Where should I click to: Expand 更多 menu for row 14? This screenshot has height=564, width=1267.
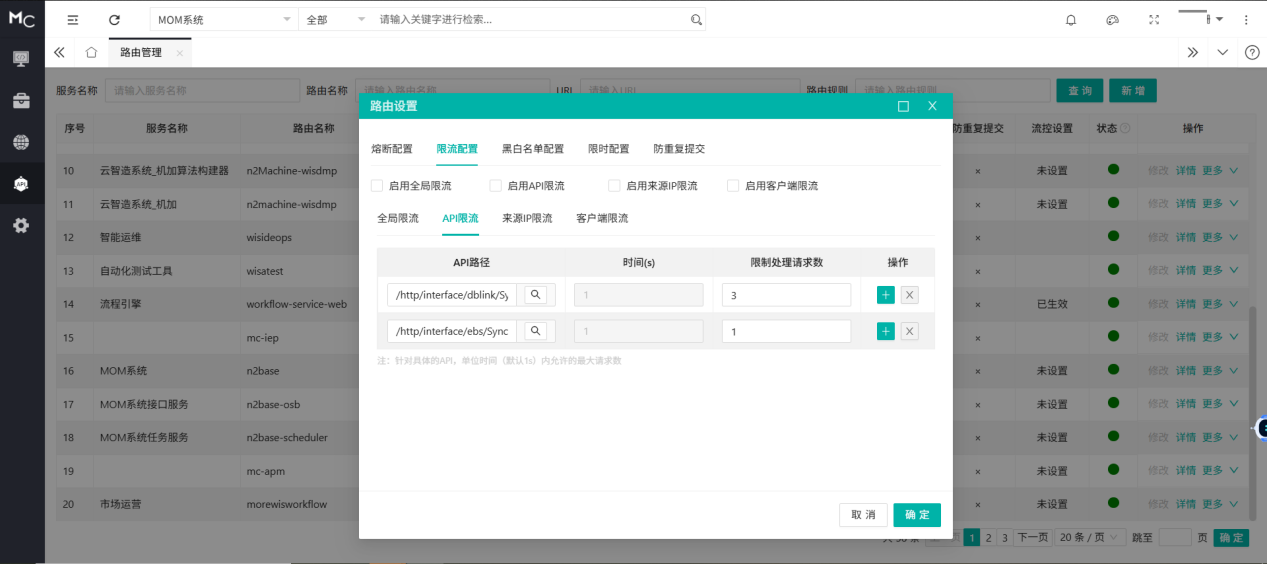tap(1220, 304)
